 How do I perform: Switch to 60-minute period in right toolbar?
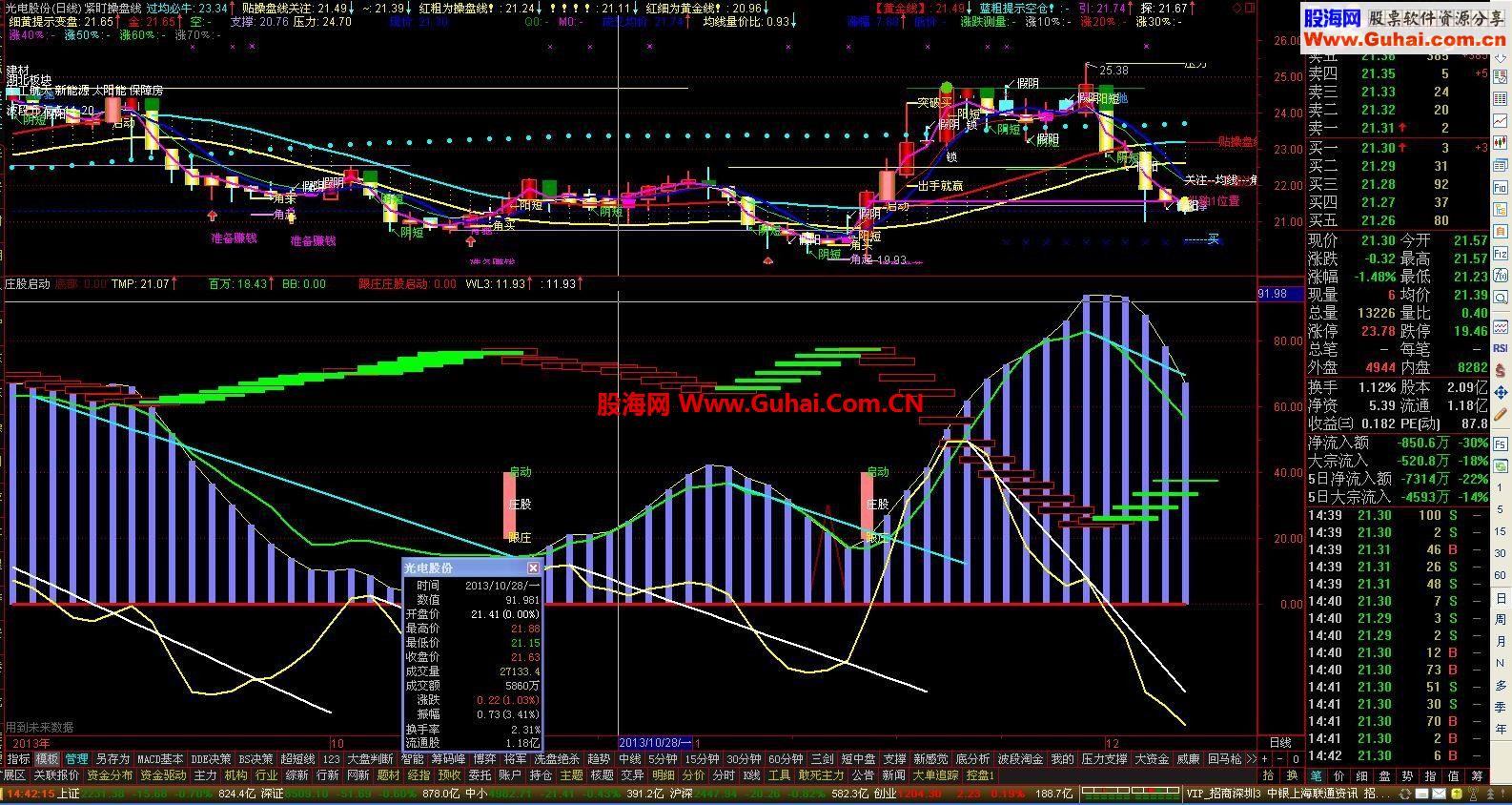pyautogui.click(x=1501, y=575)
